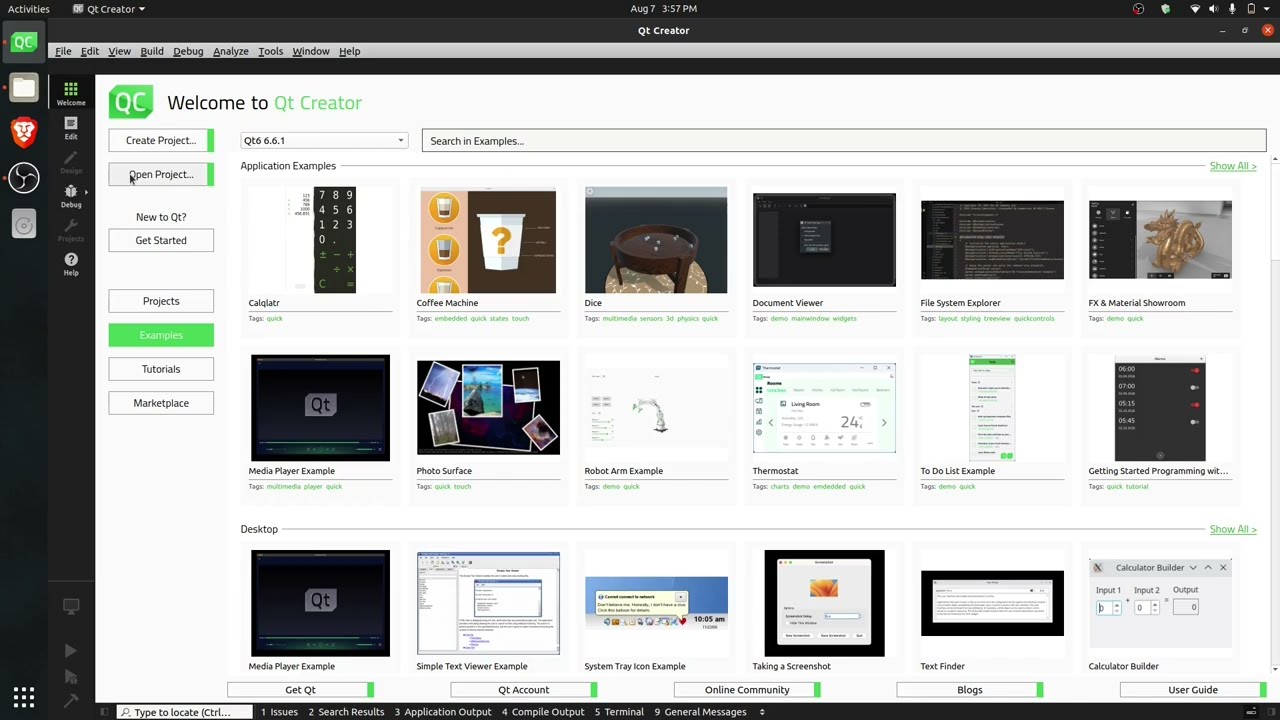Open the Window menu
This screenshot has height=720, width=1280.
311,51
